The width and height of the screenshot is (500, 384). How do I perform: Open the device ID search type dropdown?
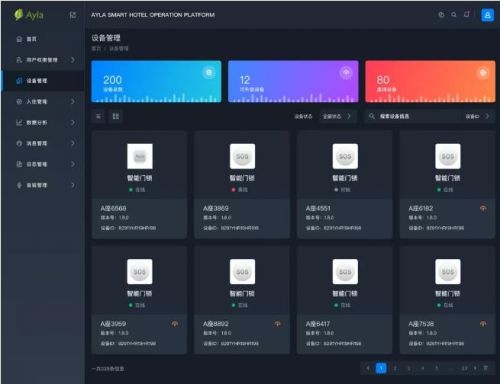pyautogui.click(x=478, y=116)
